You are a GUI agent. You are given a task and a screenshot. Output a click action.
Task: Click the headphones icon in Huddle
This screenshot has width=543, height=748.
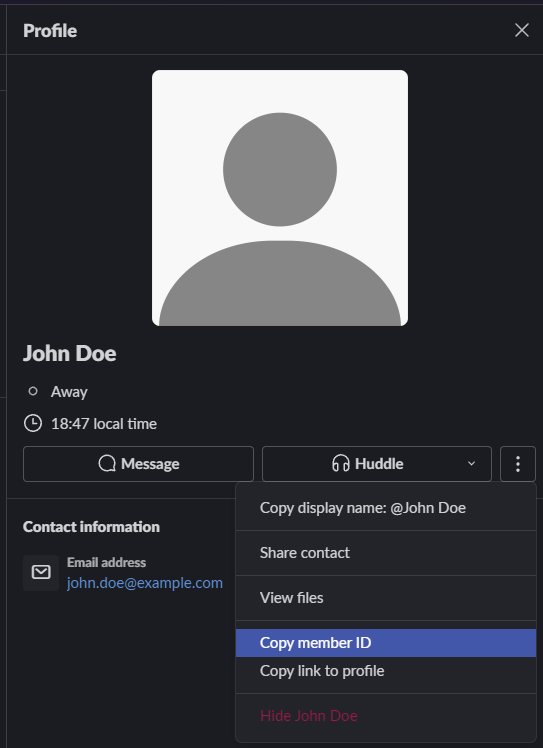pyautogui.click(x=341, y=464)
